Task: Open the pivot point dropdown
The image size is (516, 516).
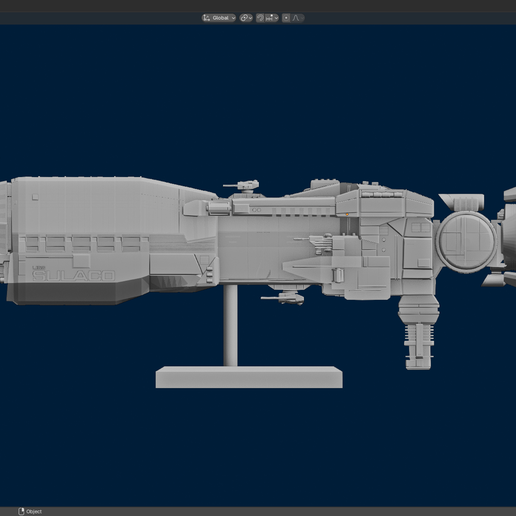Action: pos(246,18)
